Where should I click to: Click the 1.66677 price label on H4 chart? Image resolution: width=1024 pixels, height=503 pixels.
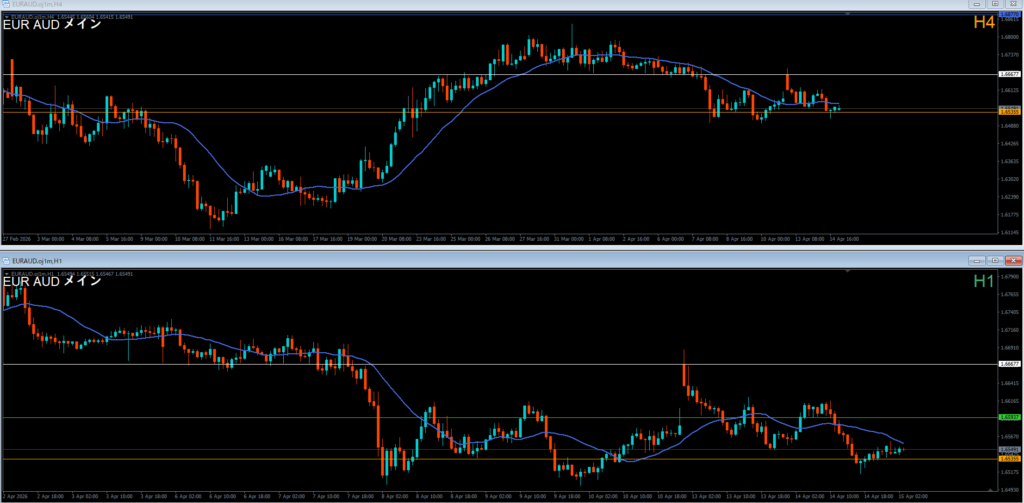[x=1009, y=75]
